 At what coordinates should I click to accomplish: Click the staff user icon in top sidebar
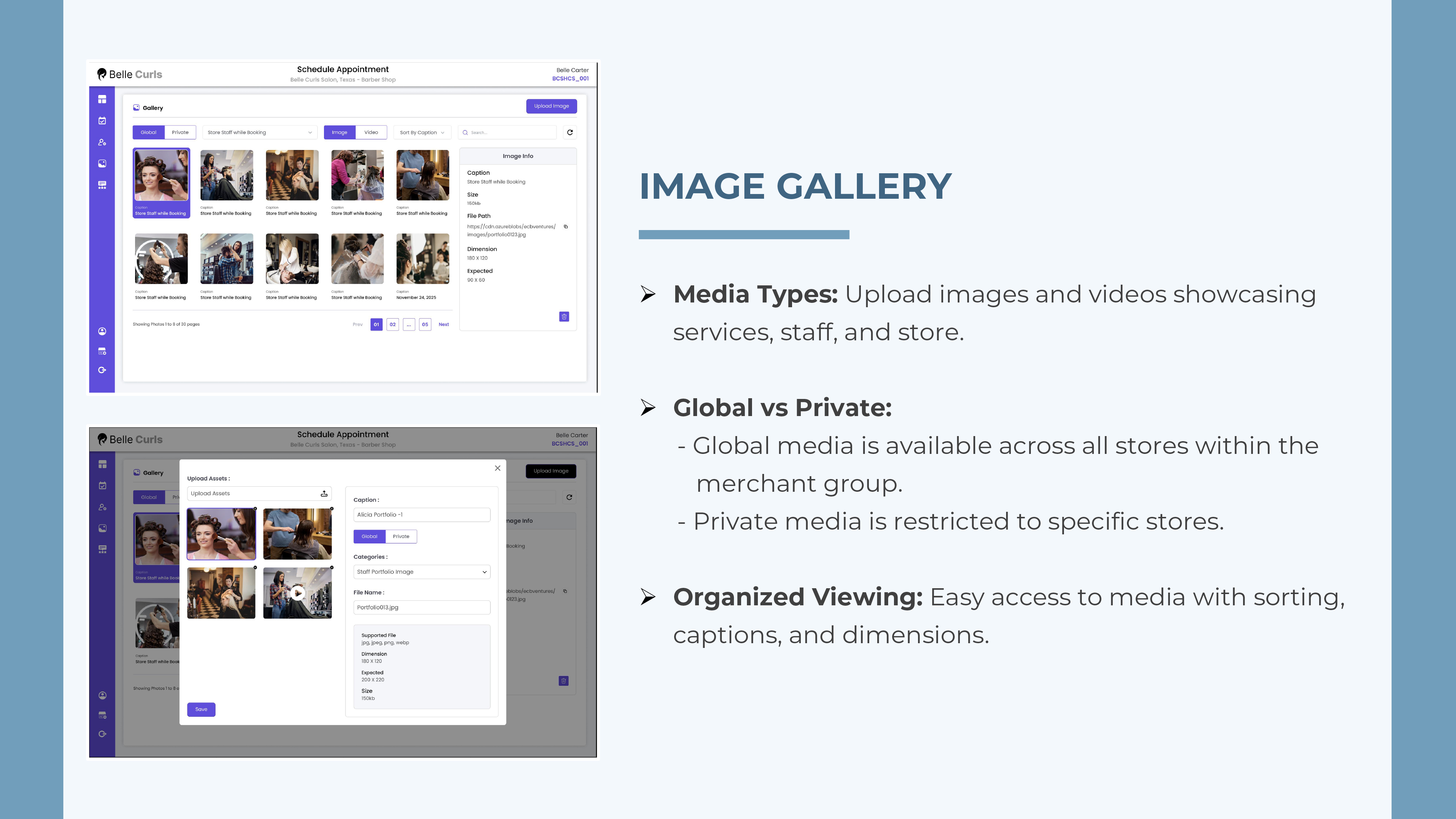click(x=102, y=142)
